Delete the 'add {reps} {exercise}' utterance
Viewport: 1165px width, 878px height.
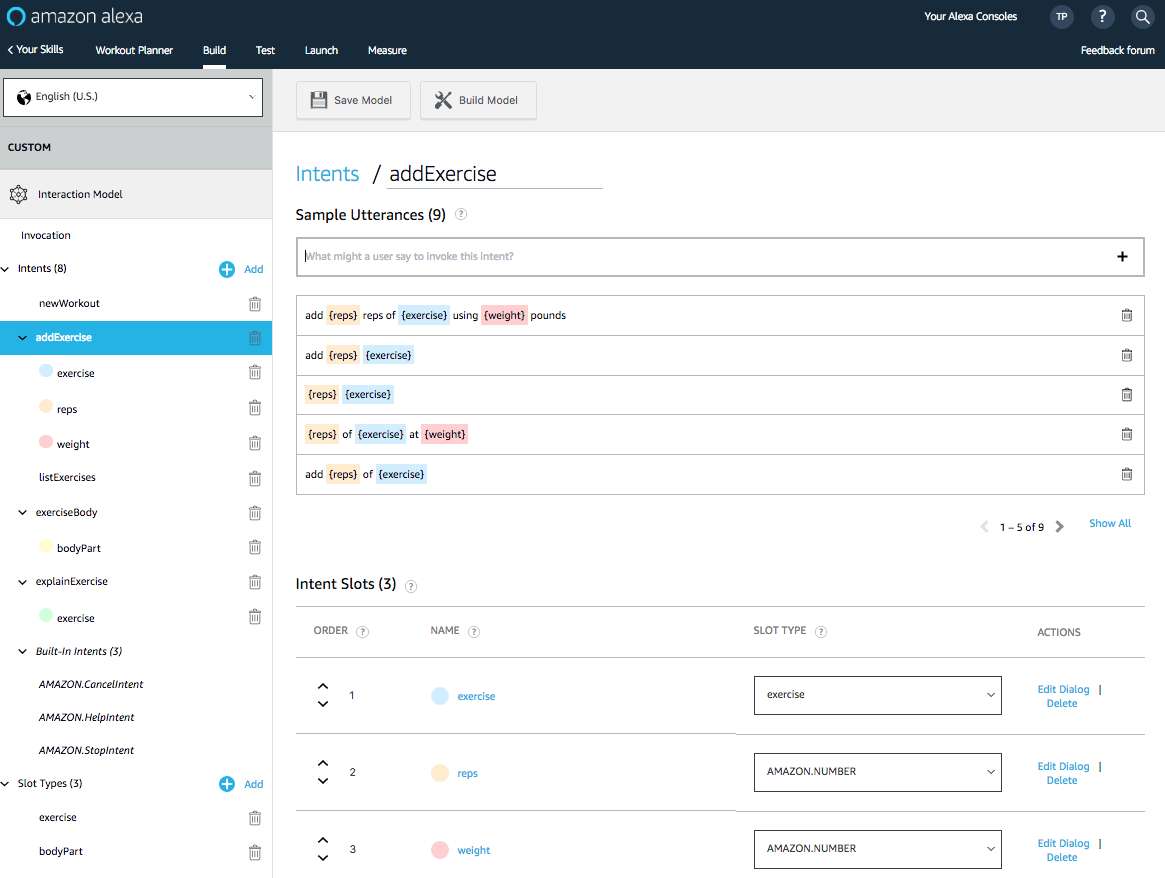point(1126,355)
